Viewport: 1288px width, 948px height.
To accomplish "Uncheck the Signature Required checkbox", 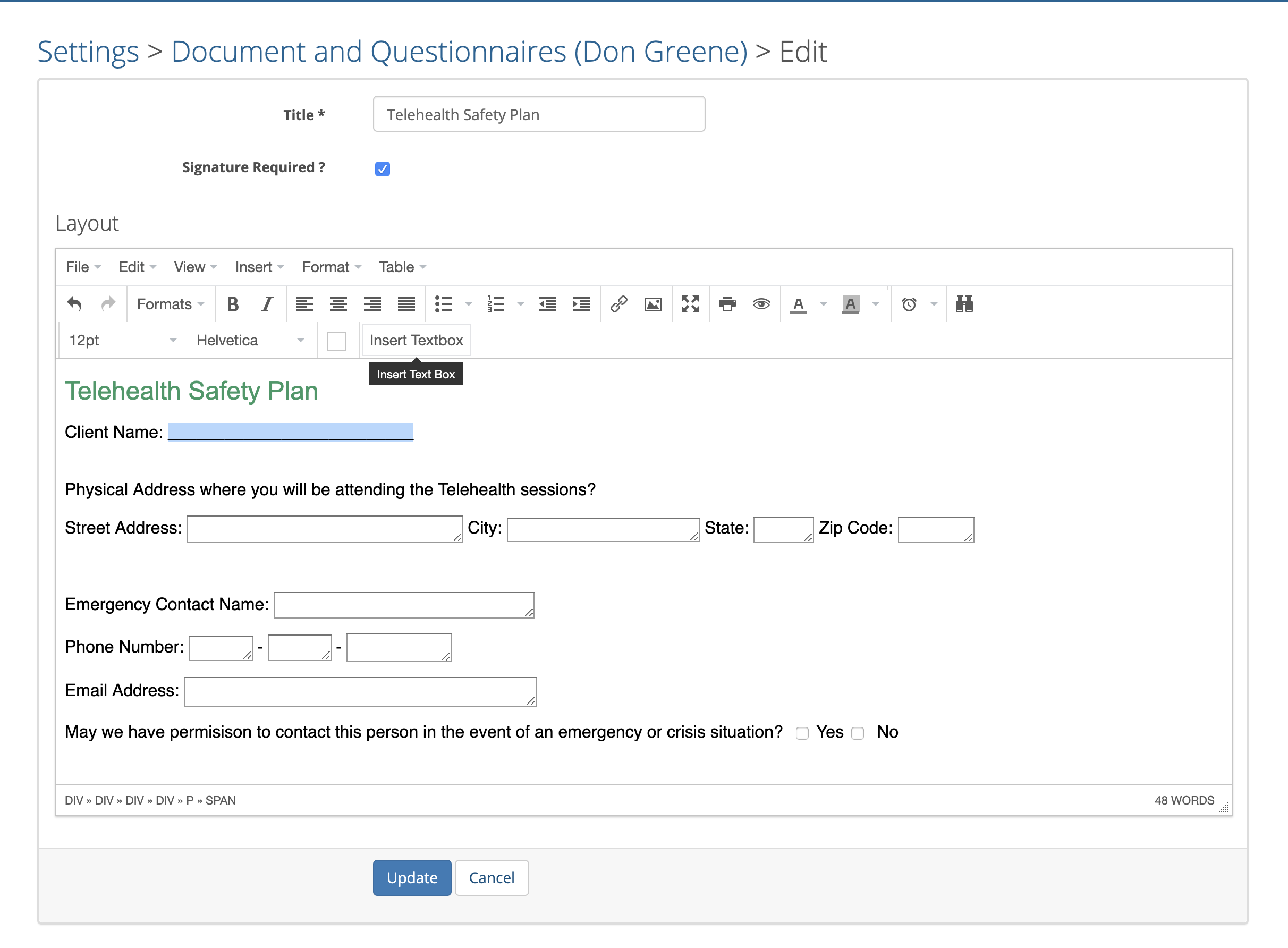I will (382, 168).
